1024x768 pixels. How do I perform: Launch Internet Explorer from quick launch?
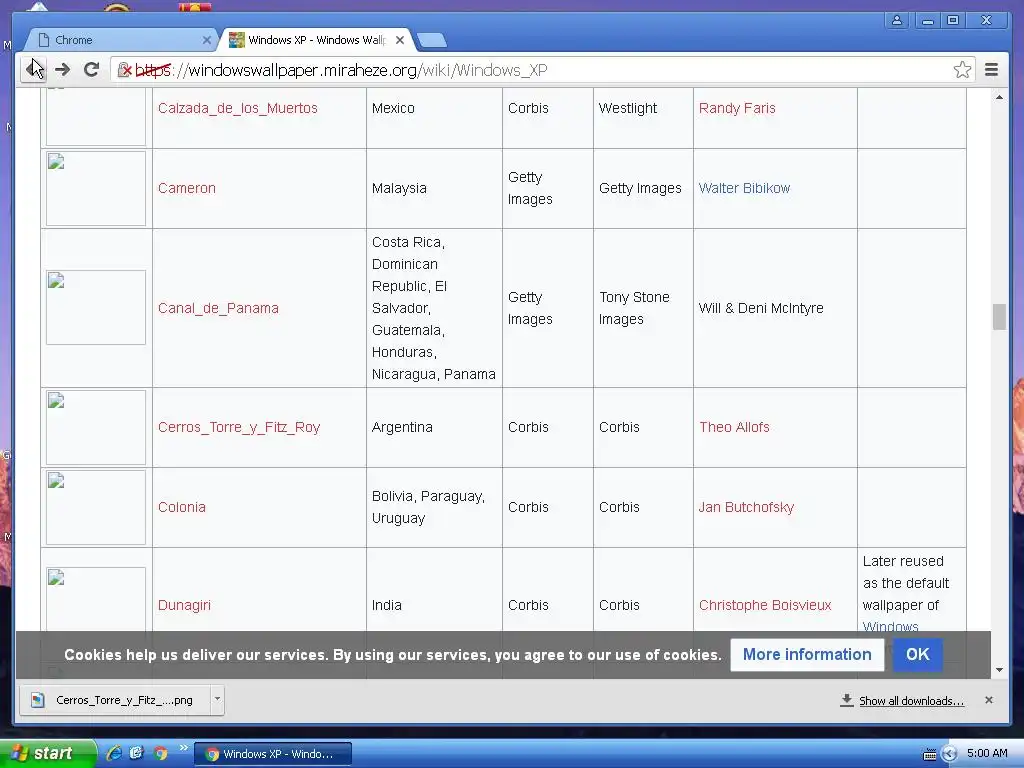coord(114,754)
